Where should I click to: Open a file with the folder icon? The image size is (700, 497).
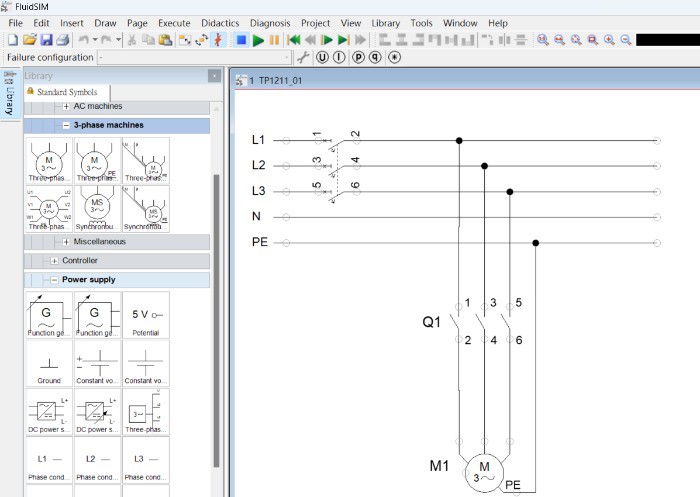click(x=30, y=40)
